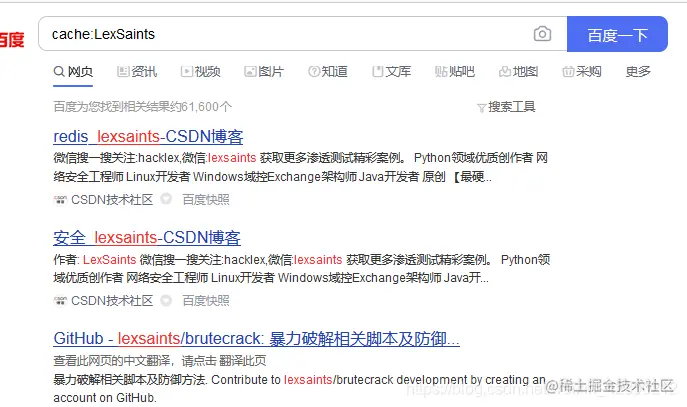Open 搜索工具 filter options
The image size is (687, 407).
coord(506,106)
